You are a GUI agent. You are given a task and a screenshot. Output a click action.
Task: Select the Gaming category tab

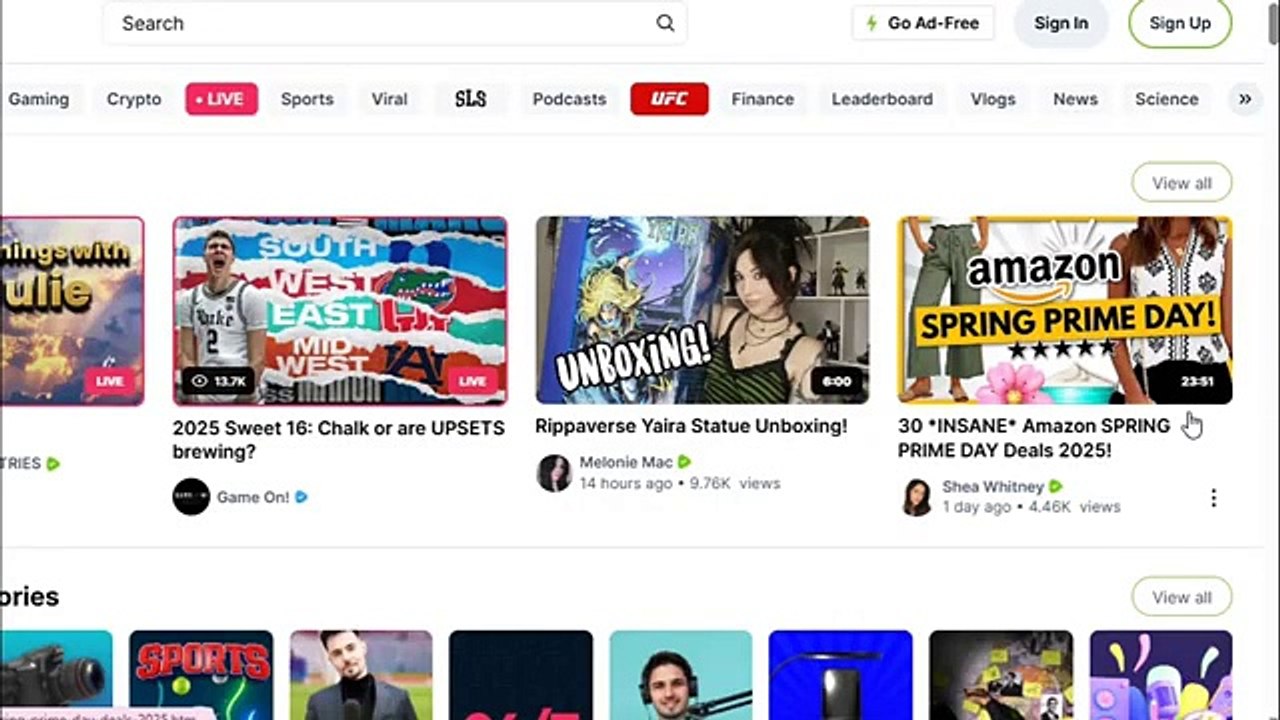coord(39,99)
